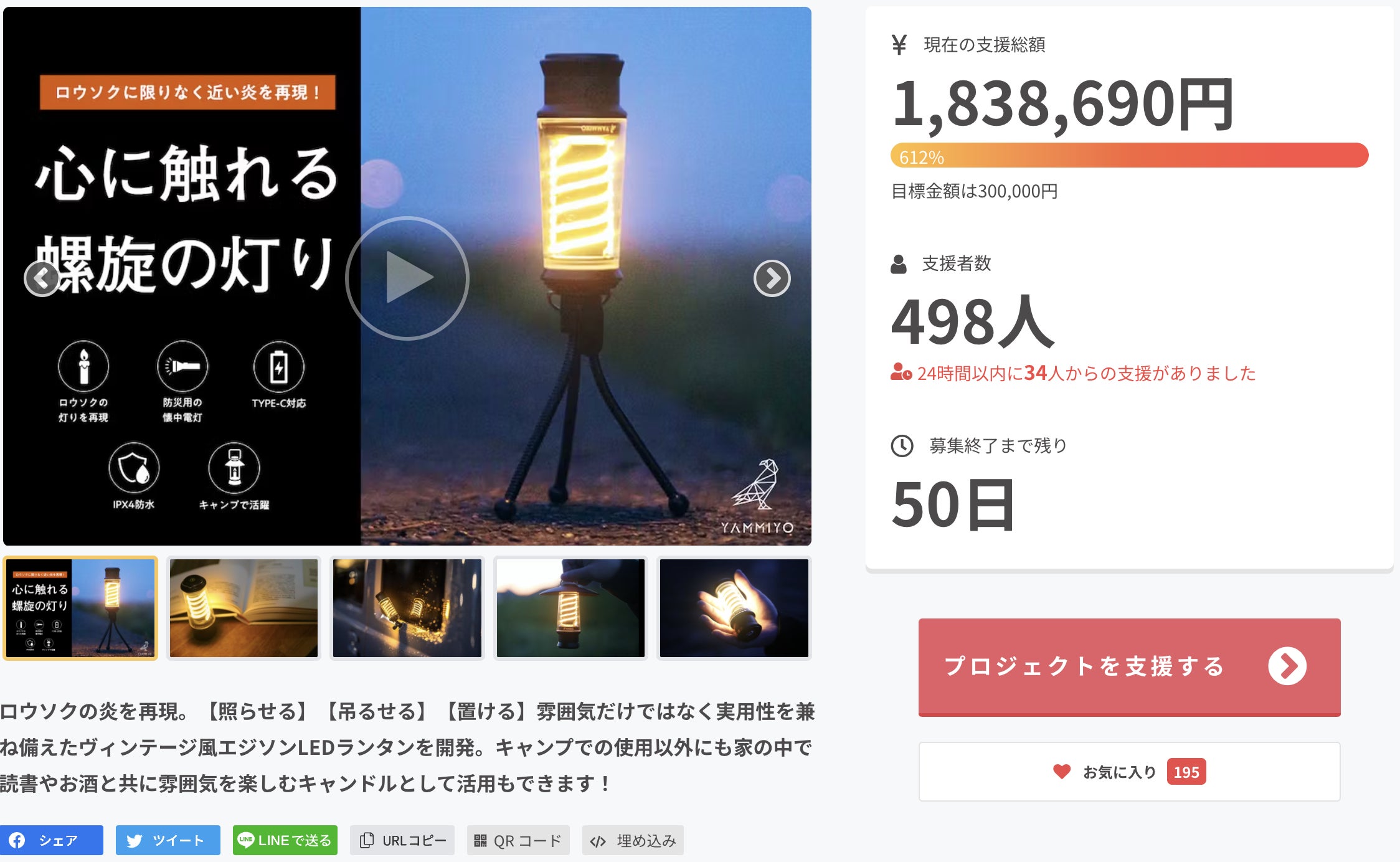Click the 195 favorites count badge
This screenshot has height=862, width=1400.
pyautogui.click(x=1186, y=772)
